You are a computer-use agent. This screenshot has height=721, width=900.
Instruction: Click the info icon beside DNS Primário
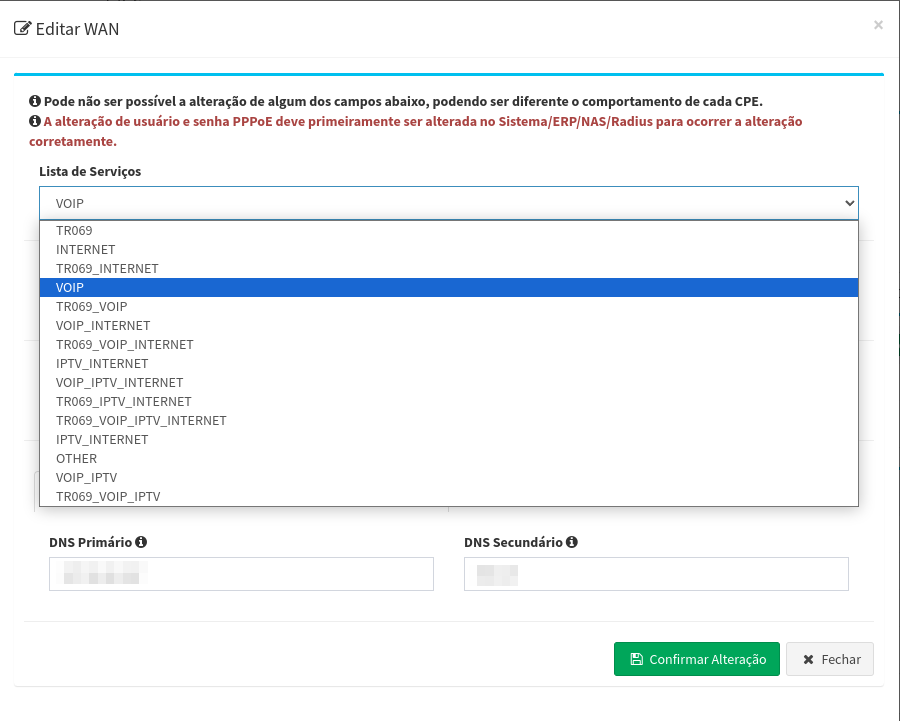point(141,542)
